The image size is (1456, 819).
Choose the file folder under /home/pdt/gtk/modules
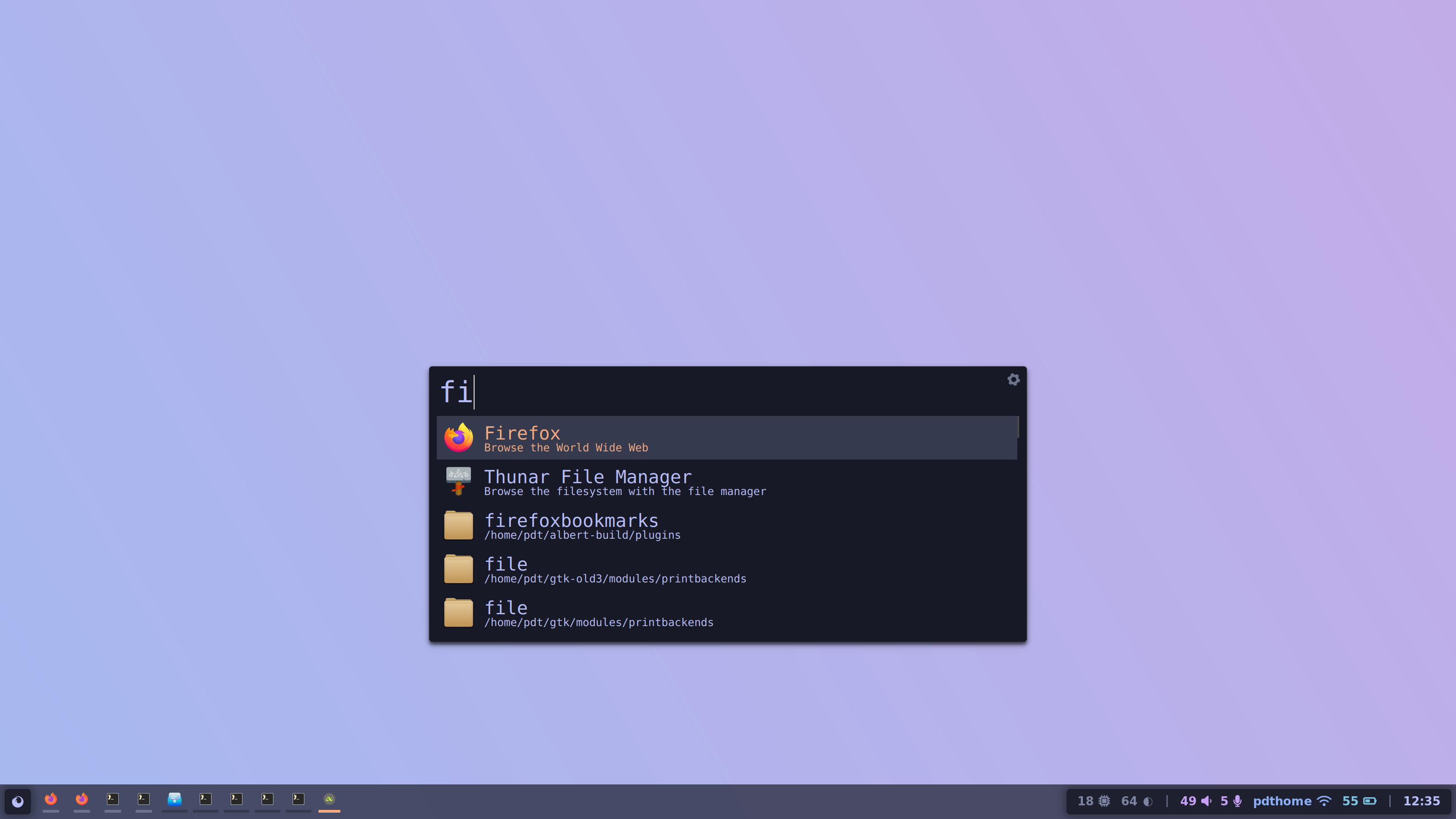tap(727, 613)
